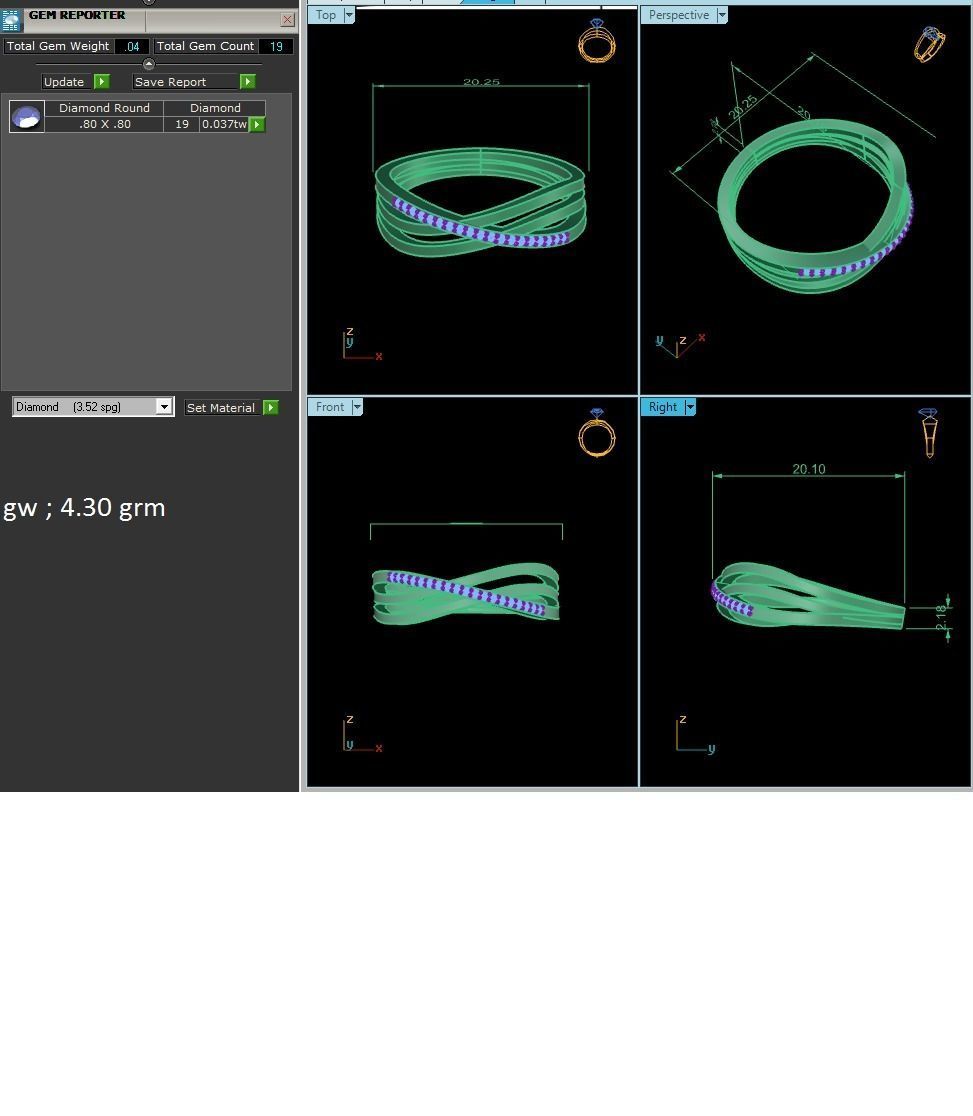Image resolution: width=973 pixels, height=1116 pixels.
Task: Click ring orientation icon in Perspective viewport
Action: point(930,44)
